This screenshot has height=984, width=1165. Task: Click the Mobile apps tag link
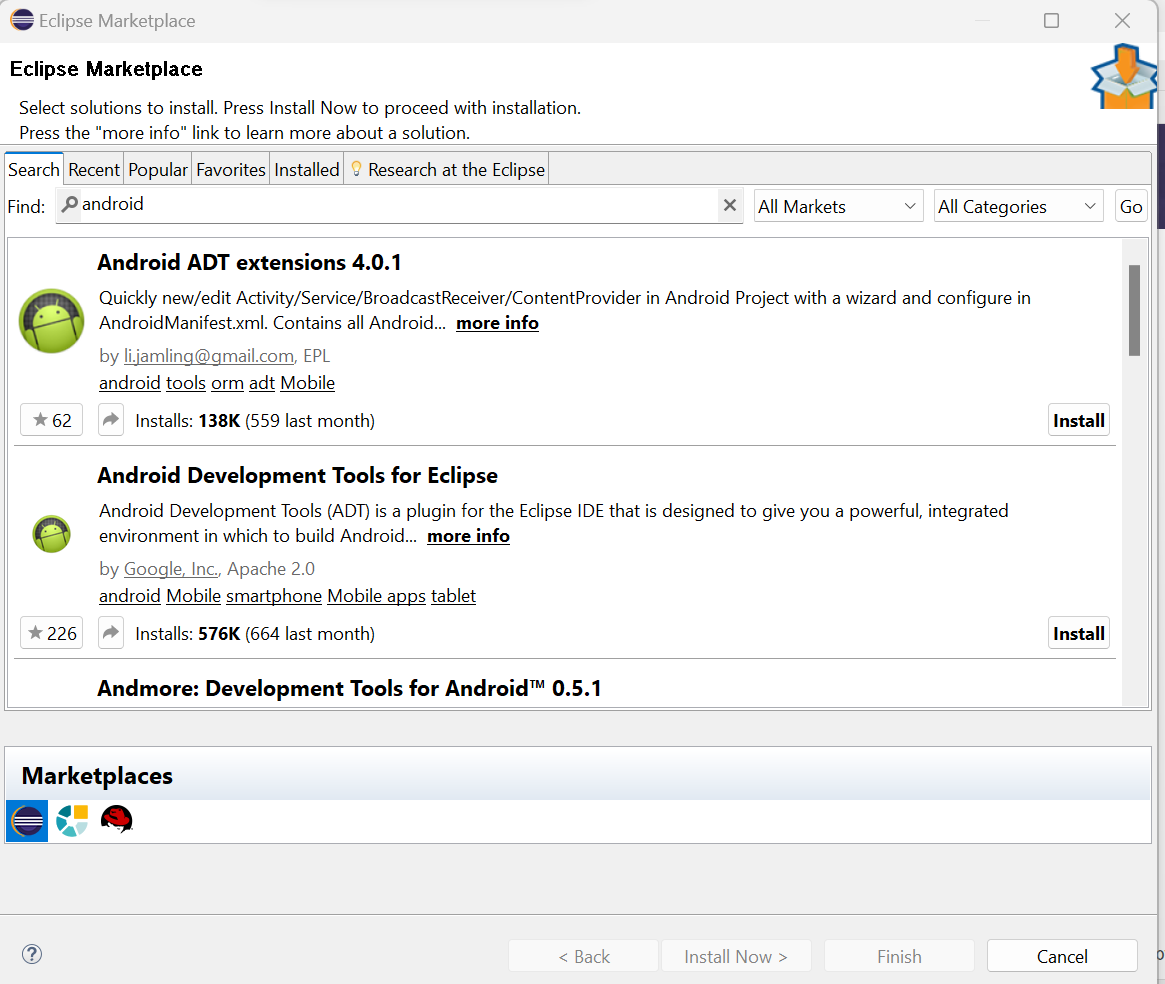click(x=376, y=595)
